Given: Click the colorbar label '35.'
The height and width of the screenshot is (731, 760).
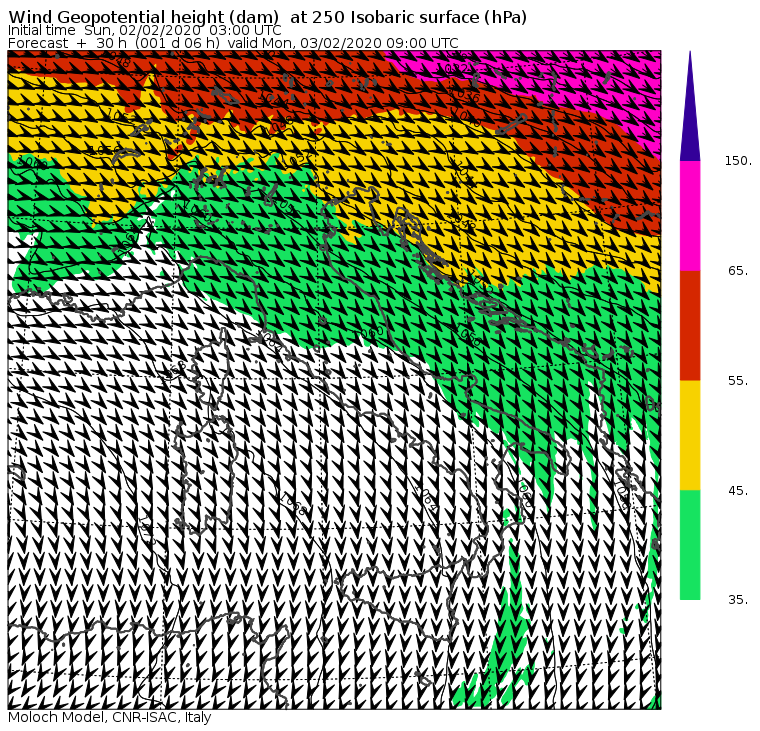Looking at the screenshot, I should [738, 600].
